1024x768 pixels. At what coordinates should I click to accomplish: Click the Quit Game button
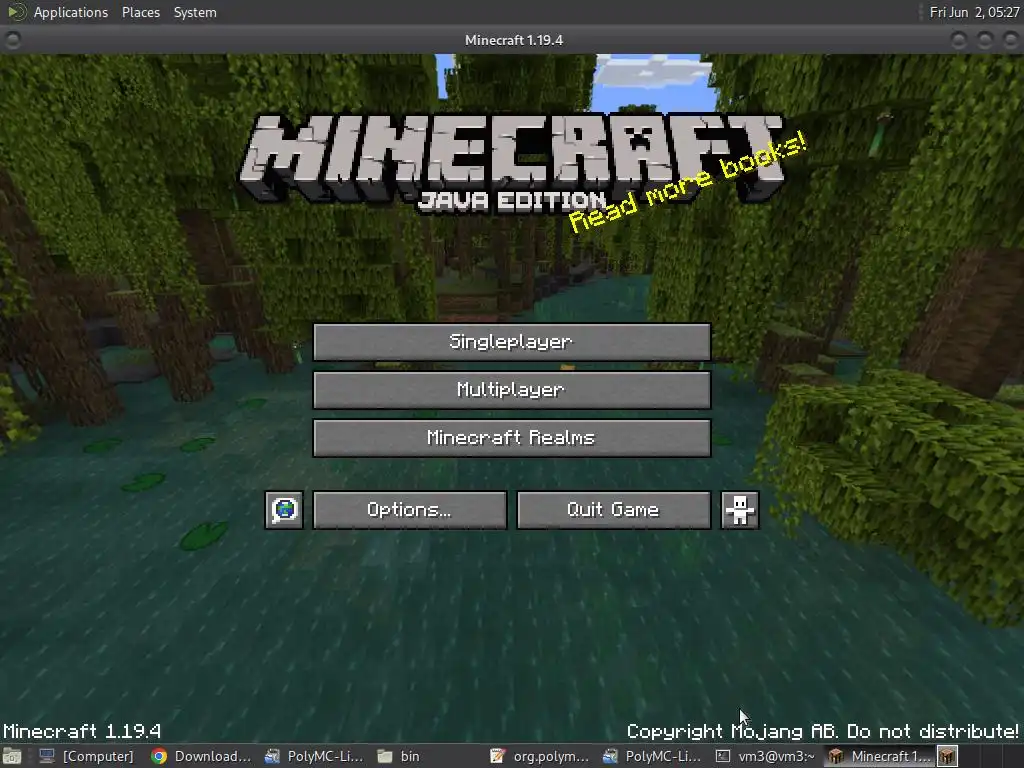(614, 510)
